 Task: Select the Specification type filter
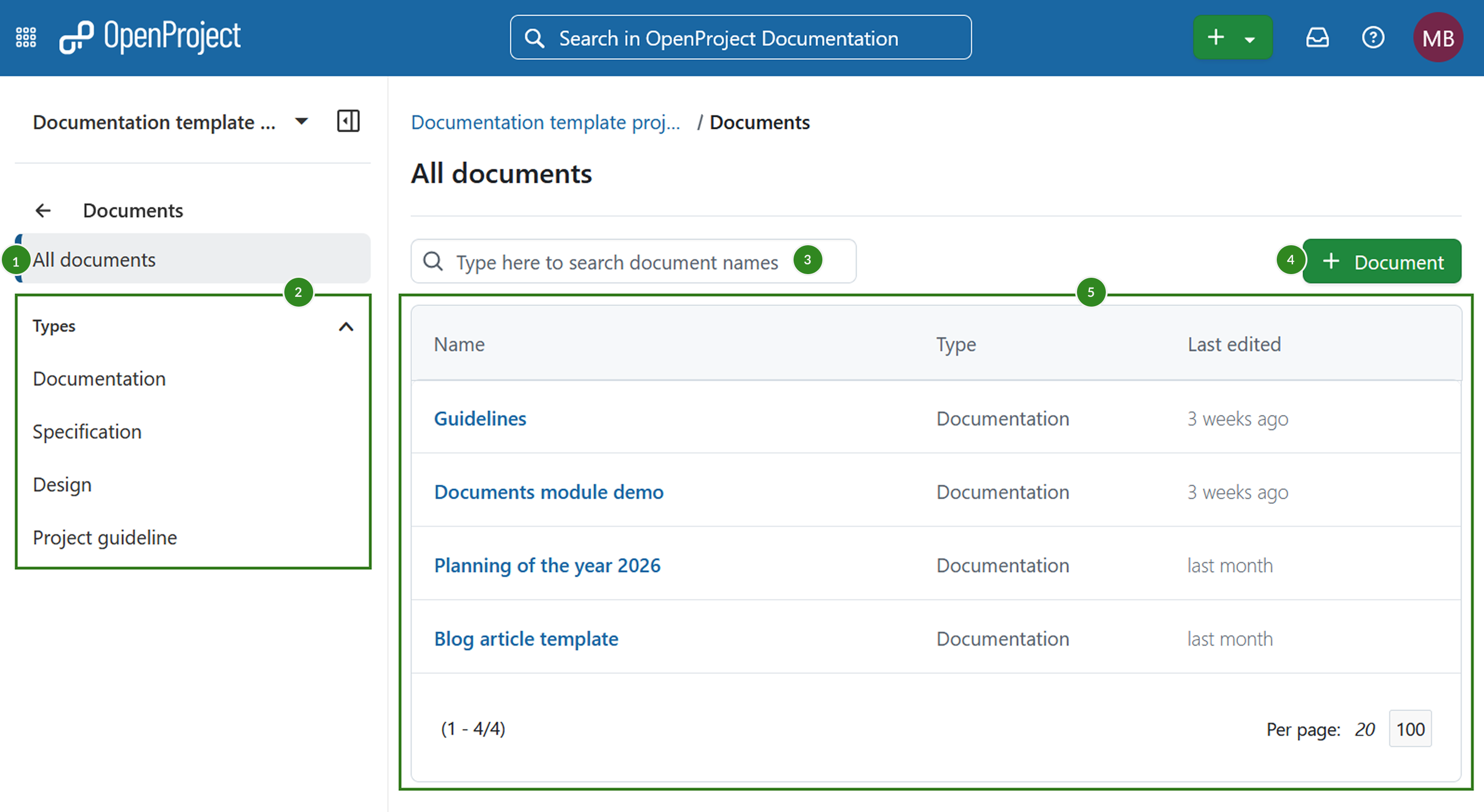tap(87, 432)
